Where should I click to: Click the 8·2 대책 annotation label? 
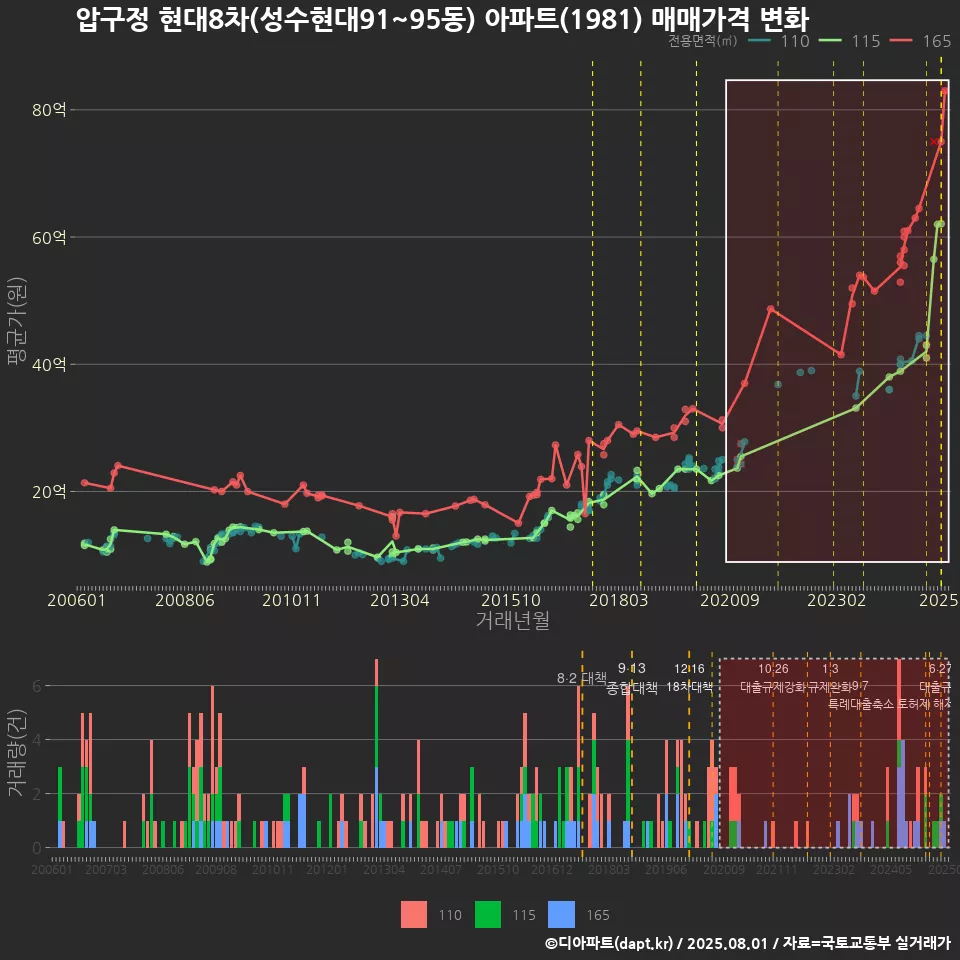click(x=582, y=678)
